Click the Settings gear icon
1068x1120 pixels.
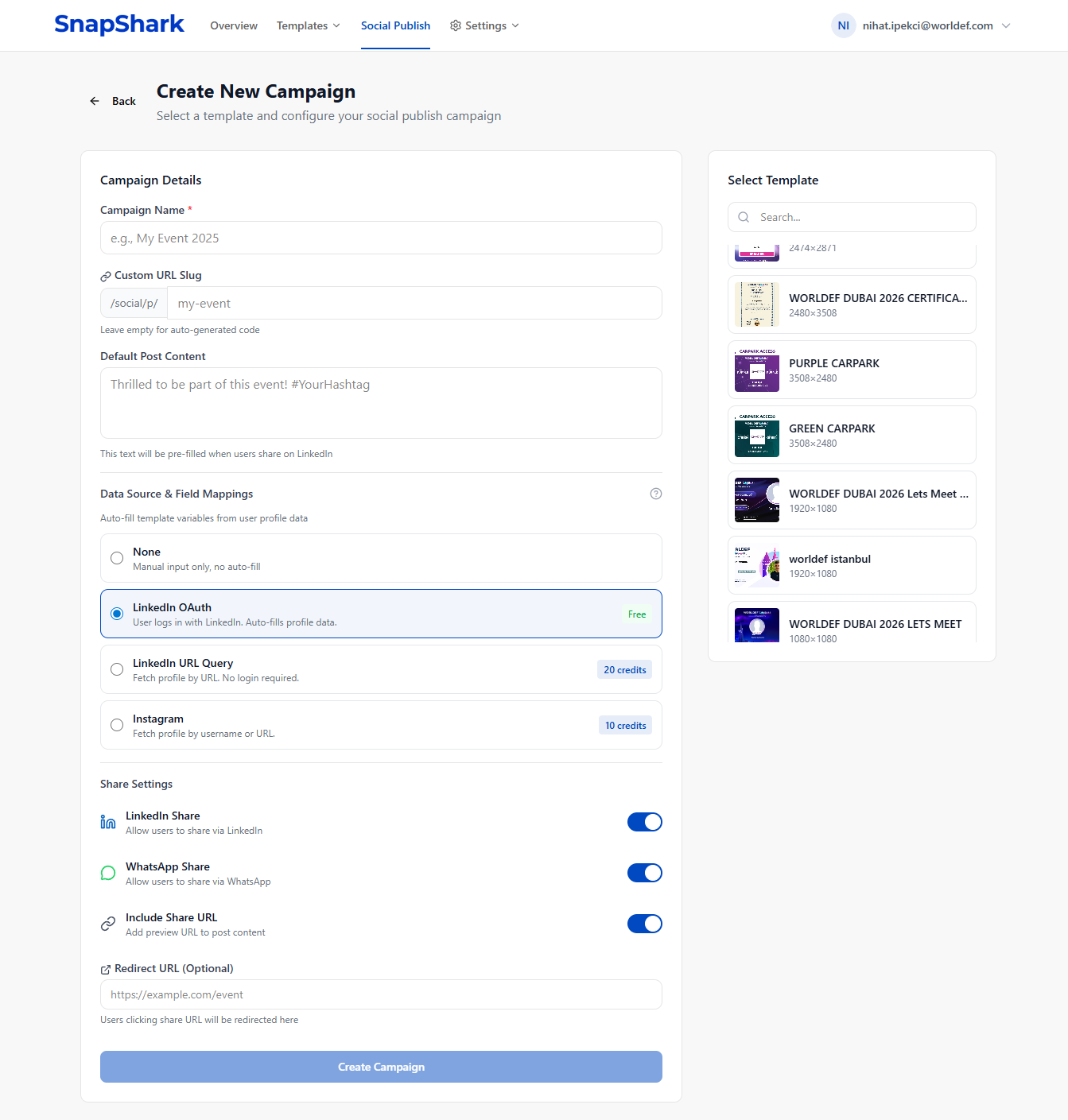456,25
